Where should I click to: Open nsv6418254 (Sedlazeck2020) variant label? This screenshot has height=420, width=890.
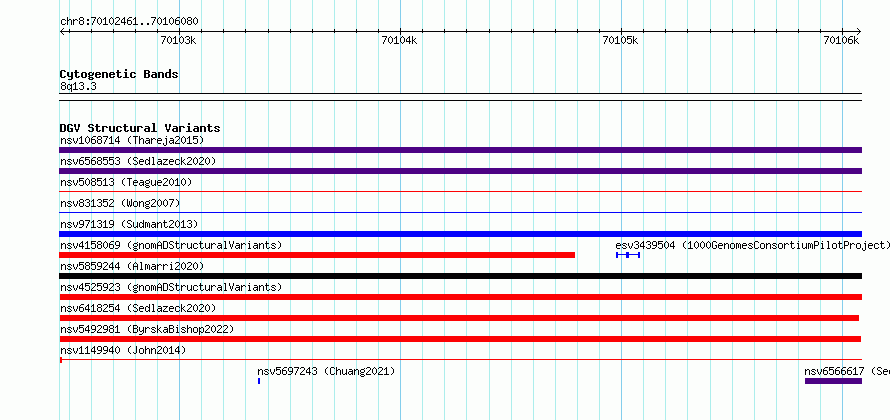[x=138, y=308]
